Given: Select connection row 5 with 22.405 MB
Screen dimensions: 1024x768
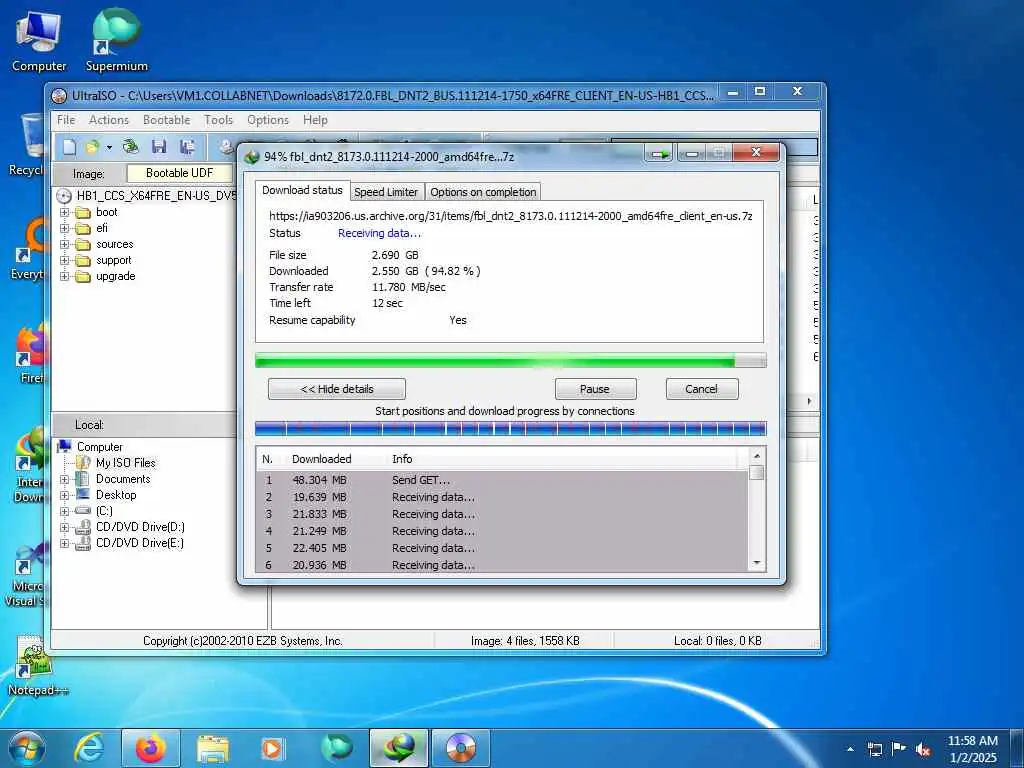Looking at the screenshot, I should click(503, 548).
